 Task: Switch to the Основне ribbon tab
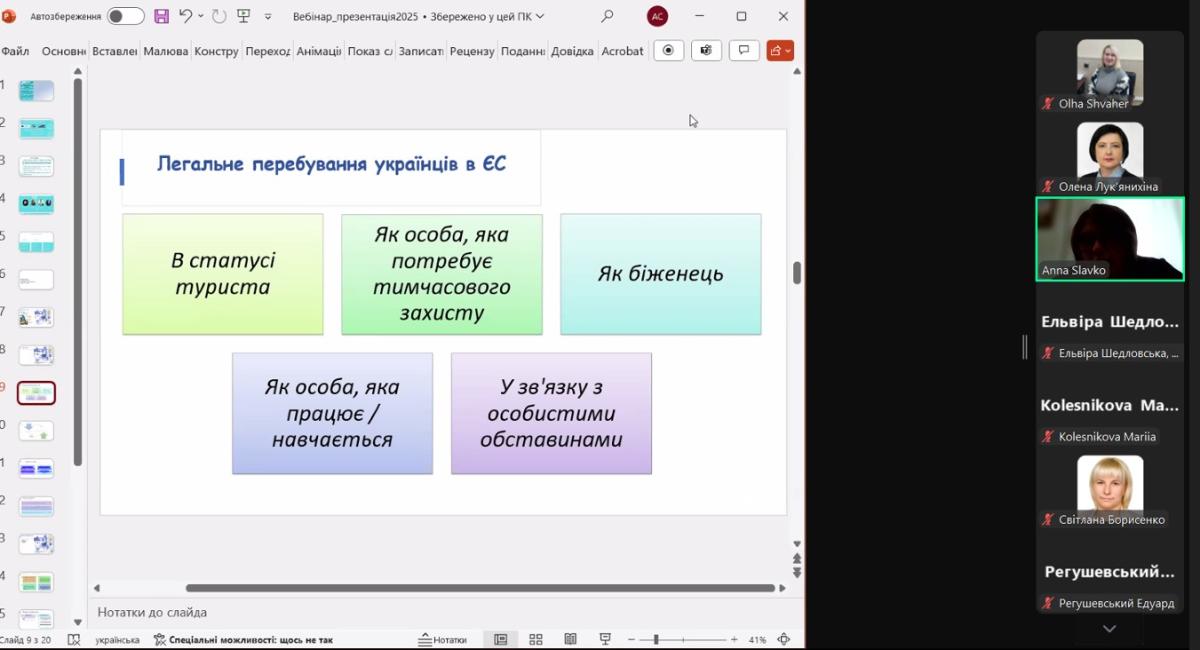click(x=64, y=51)
